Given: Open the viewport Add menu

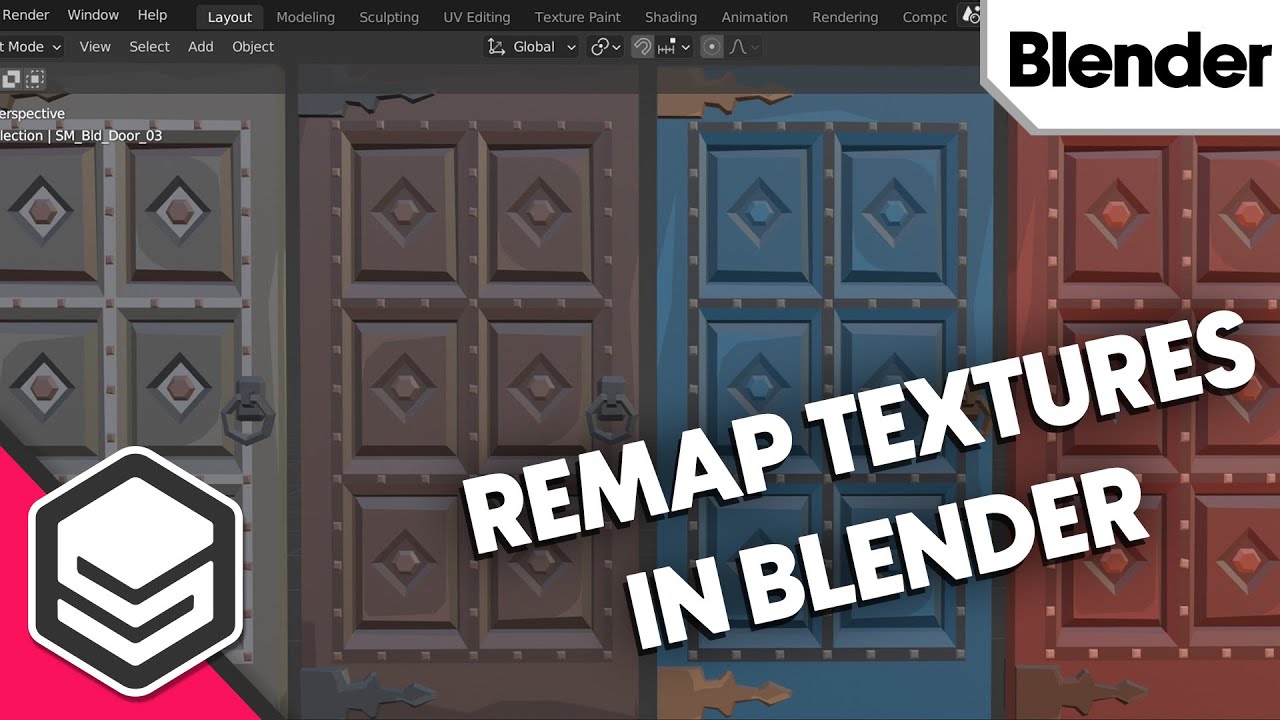Looking at the screenshot, I should click(x=200, y=47).
